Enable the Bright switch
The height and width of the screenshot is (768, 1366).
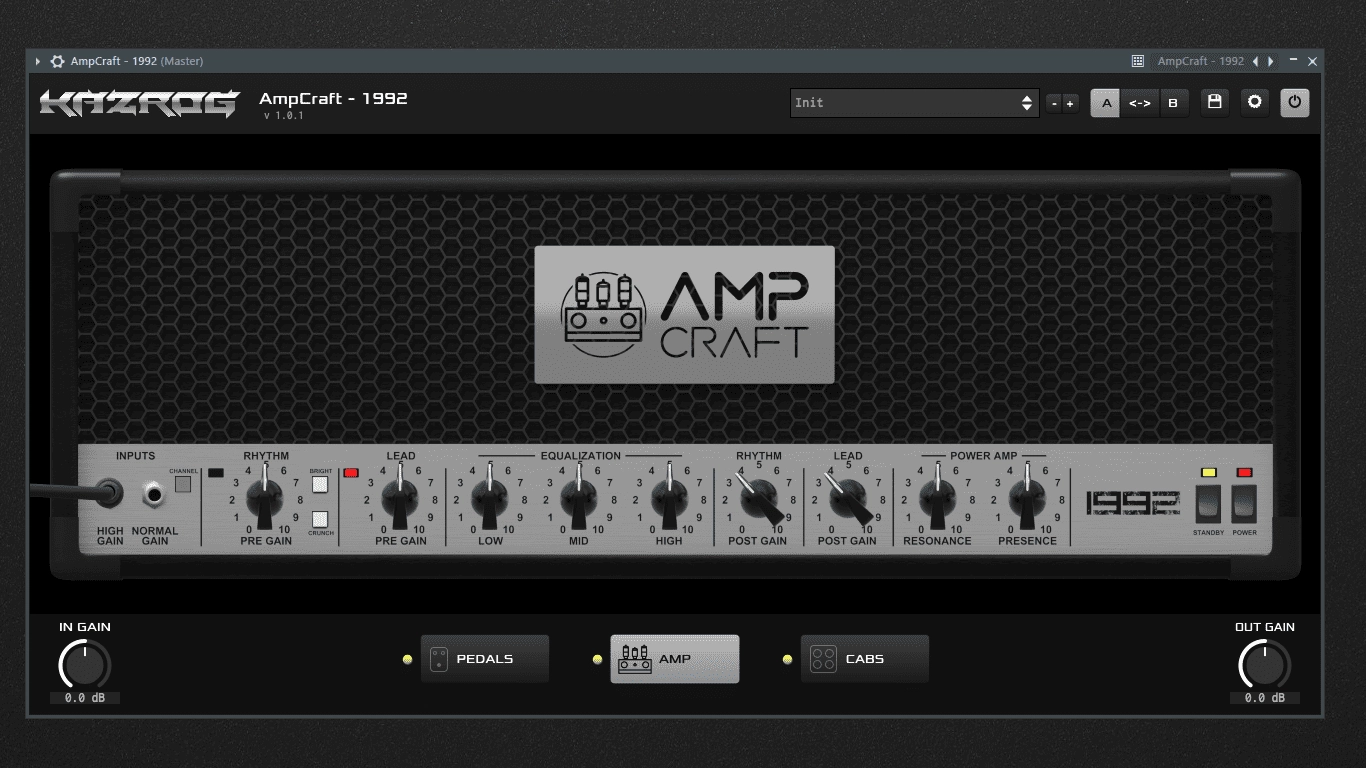click(320, 485)
